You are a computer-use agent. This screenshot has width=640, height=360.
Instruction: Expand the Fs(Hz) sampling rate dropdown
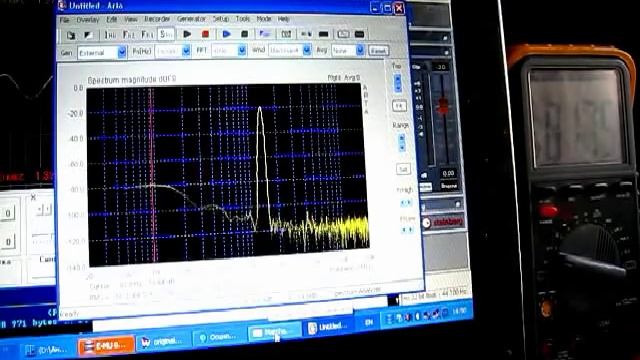pyautogui.click(x=186, y=51)
